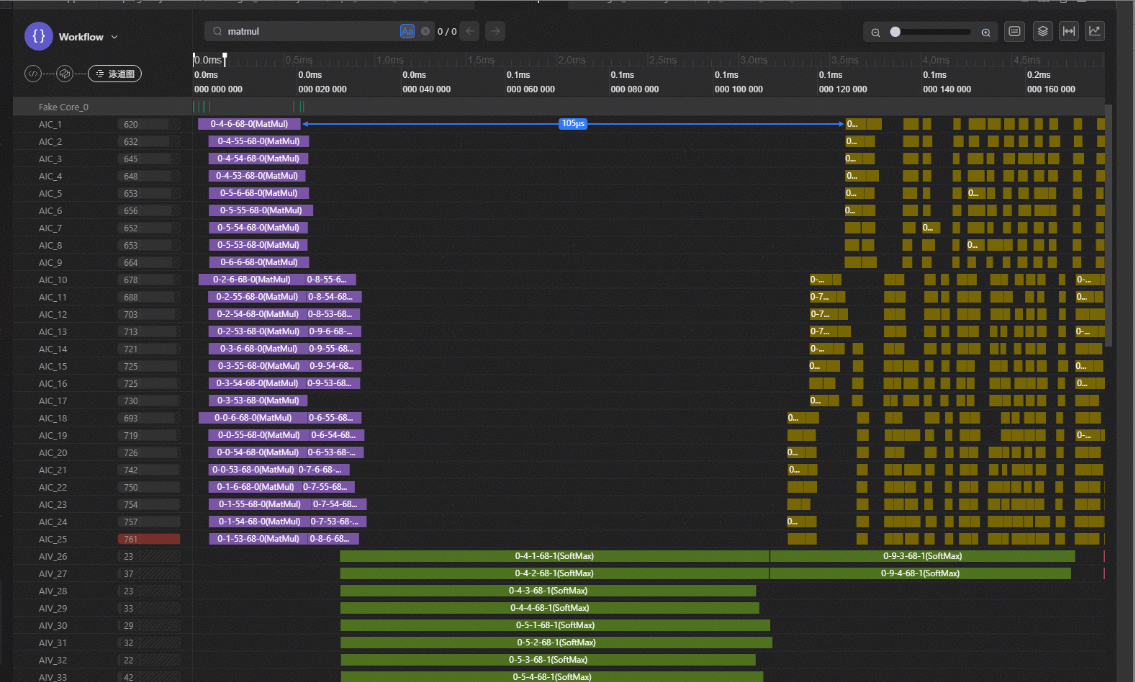This screenshot has width=1135, height=682.
Task: Open the keyboard shortcuts icon
Action: click(x=1014, y=31)
